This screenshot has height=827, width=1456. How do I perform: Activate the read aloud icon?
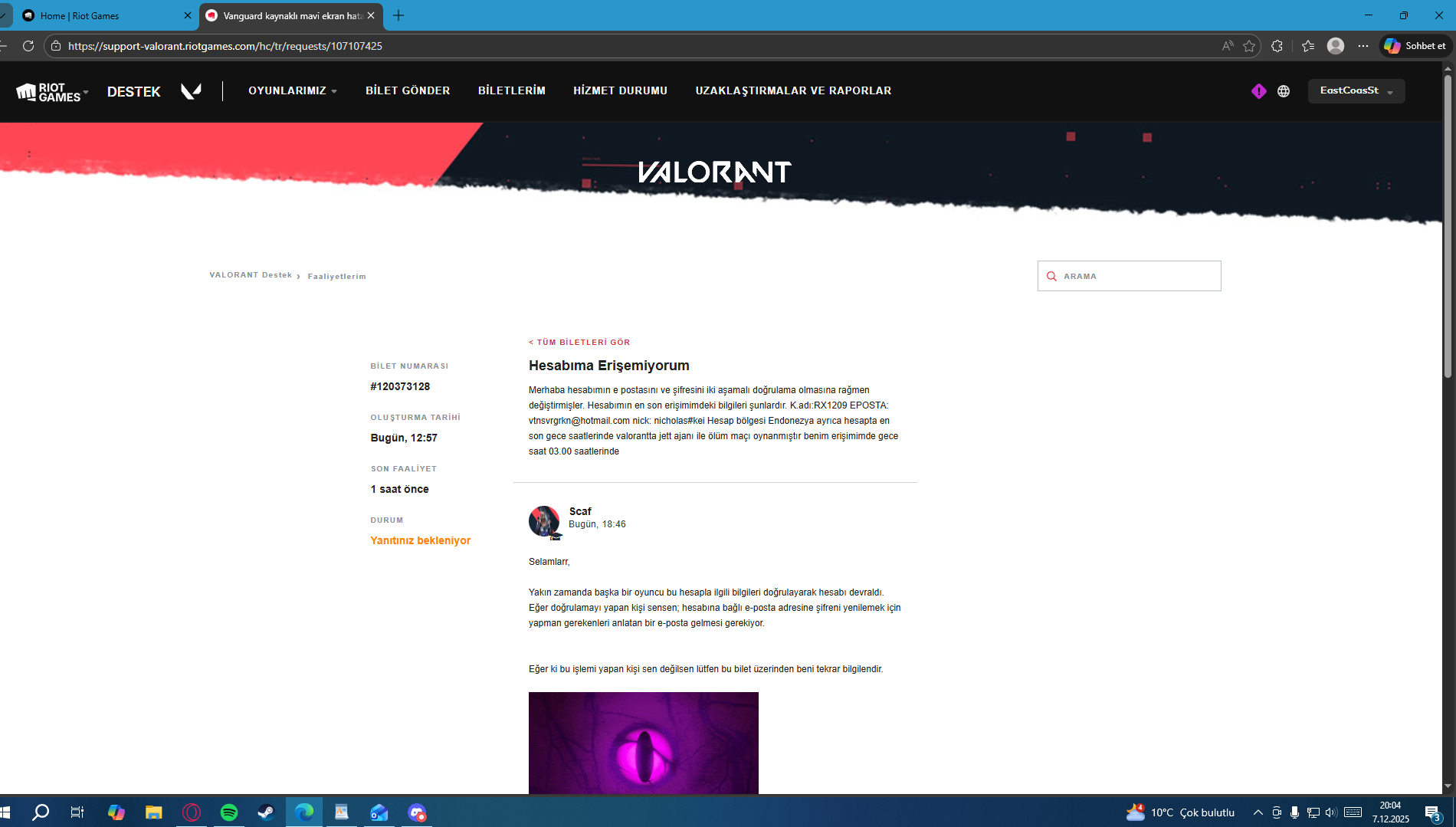1228,46
